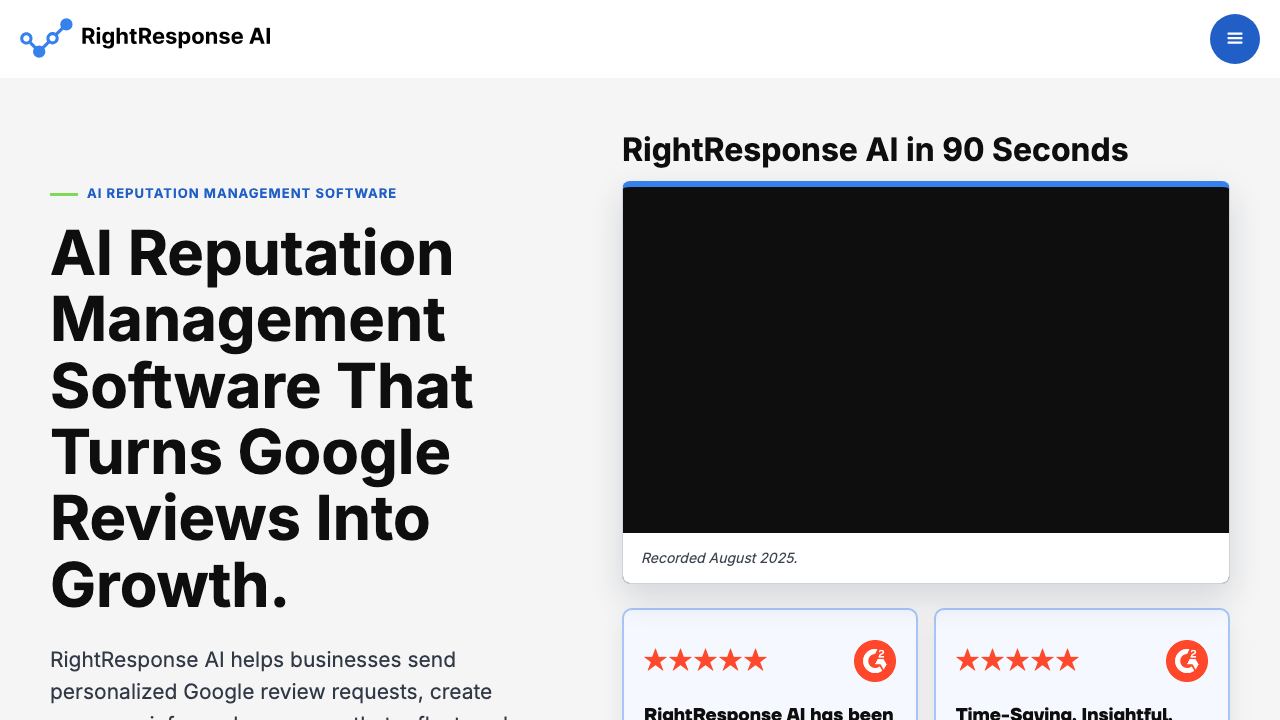
Task: Click the RightResponse AI brand name
Action: click(176, 37)
